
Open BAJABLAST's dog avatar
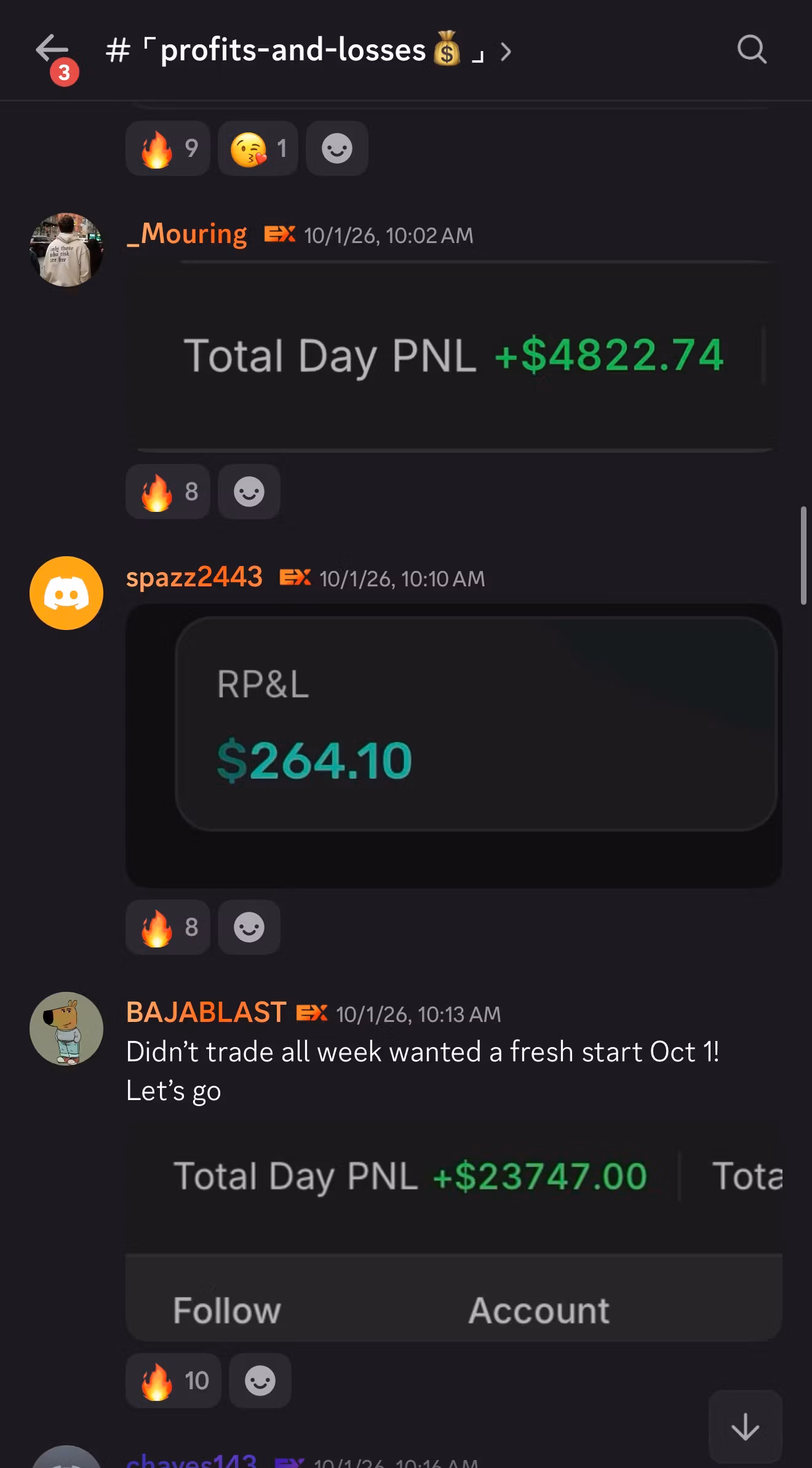66,1029
